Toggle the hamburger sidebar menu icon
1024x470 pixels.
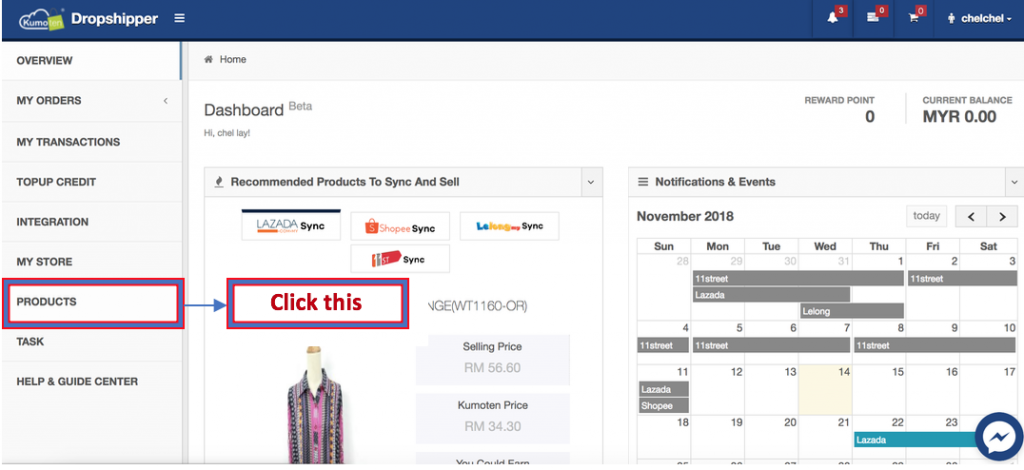(180, 18)
